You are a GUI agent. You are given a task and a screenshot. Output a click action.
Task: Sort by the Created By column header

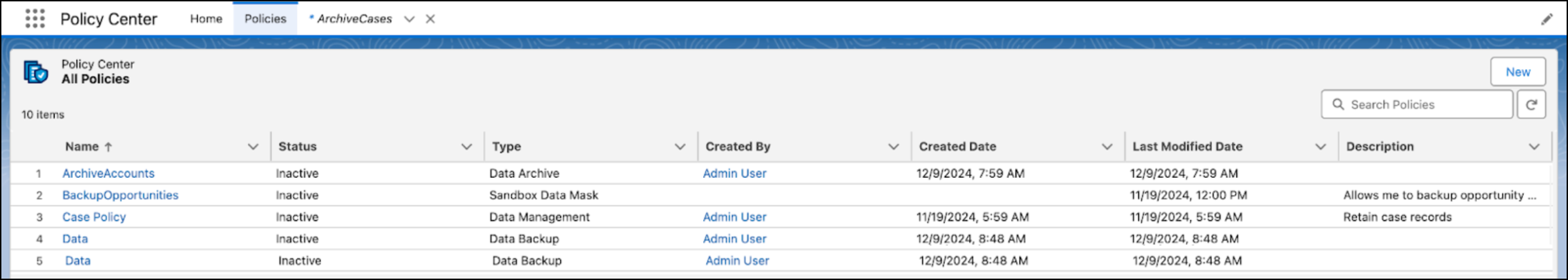[738, 147]
